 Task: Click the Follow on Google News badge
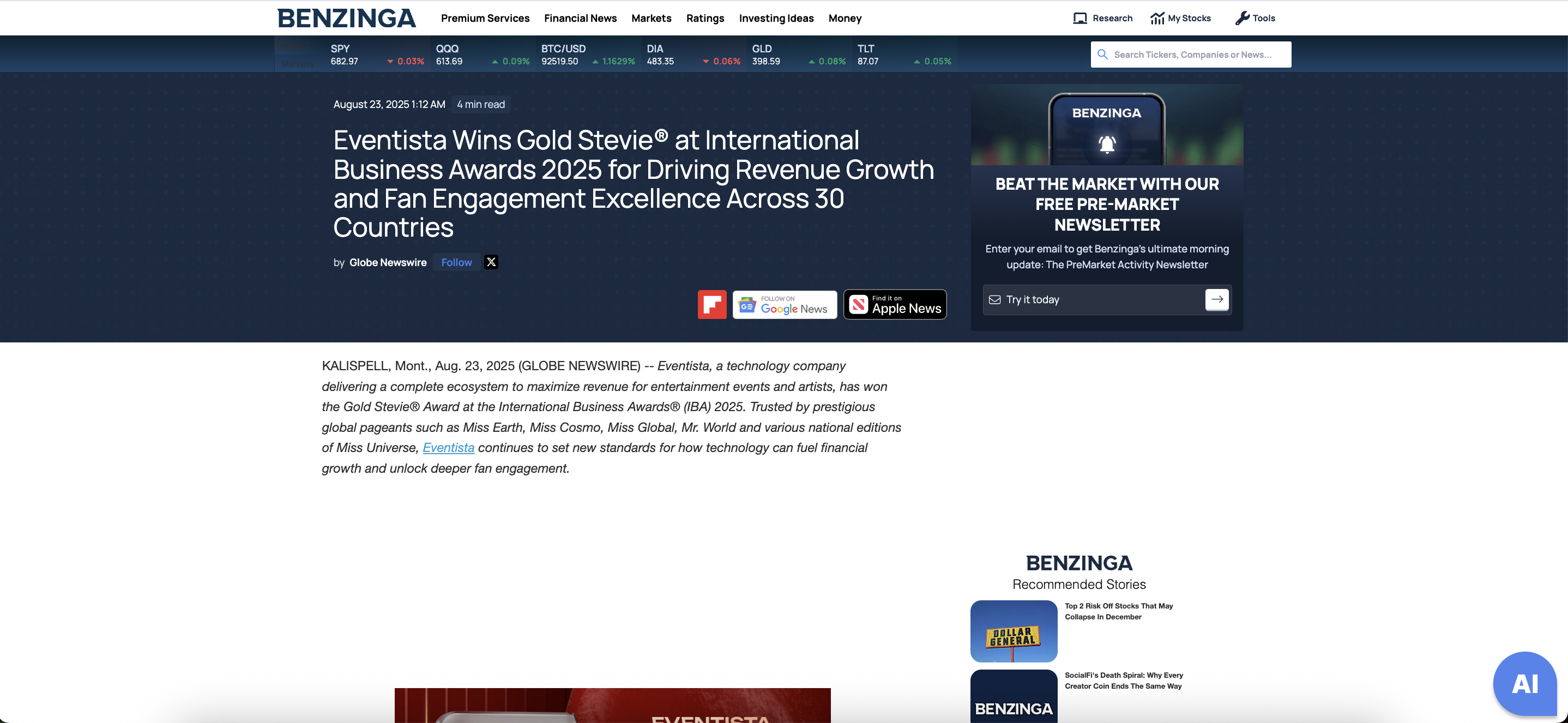coord(785,304)
